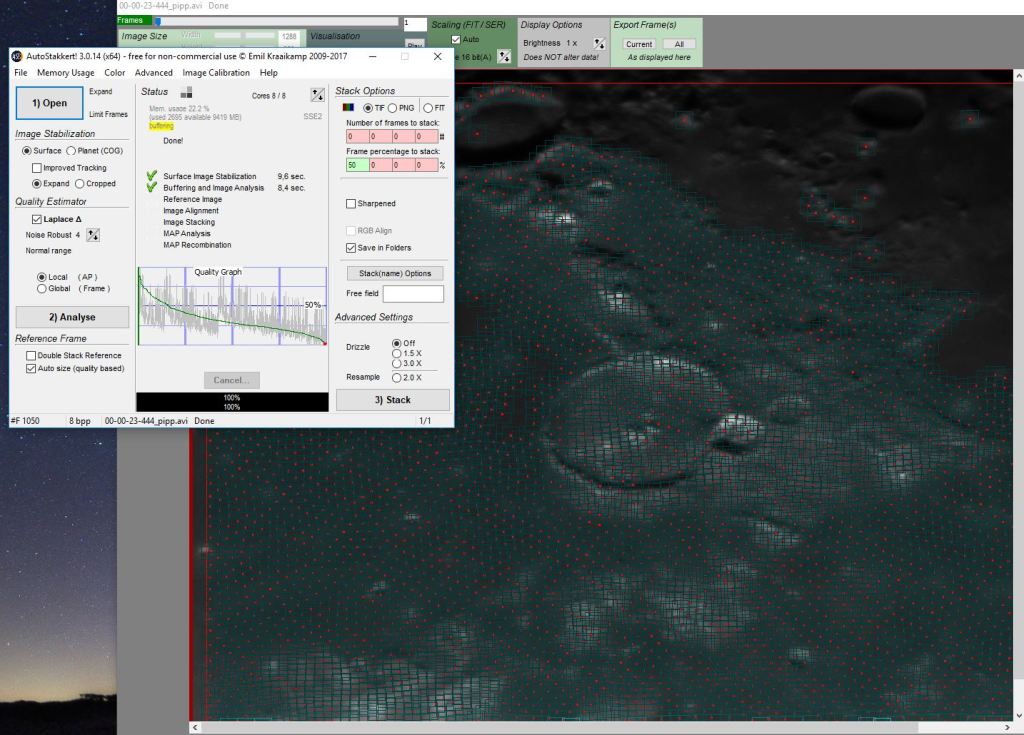Click the Free field text box
1024x735 pixels.
click(x=413, y=294)
